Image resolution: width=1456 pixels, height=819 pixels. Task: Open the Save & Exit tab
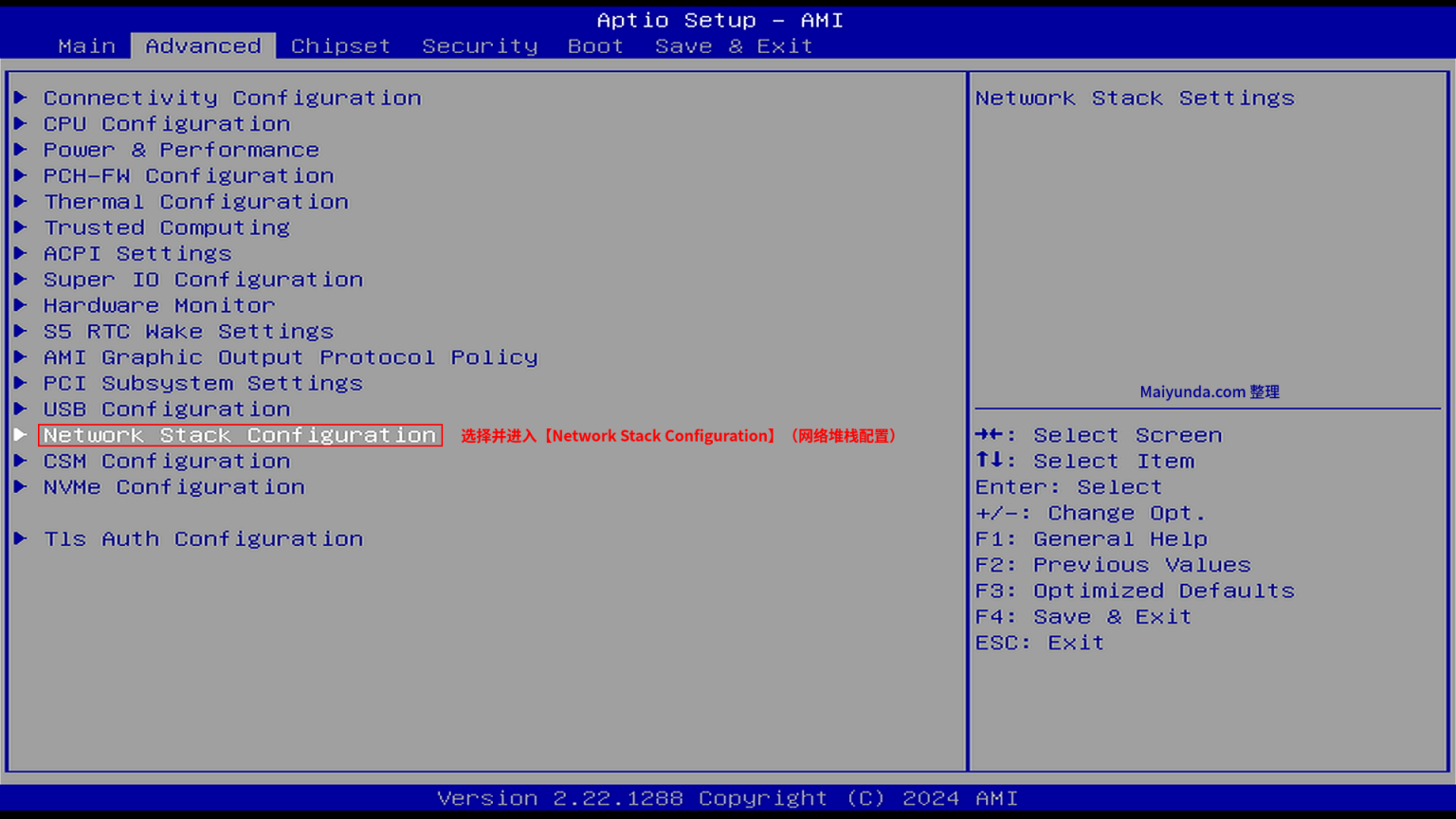click(733, 45)
